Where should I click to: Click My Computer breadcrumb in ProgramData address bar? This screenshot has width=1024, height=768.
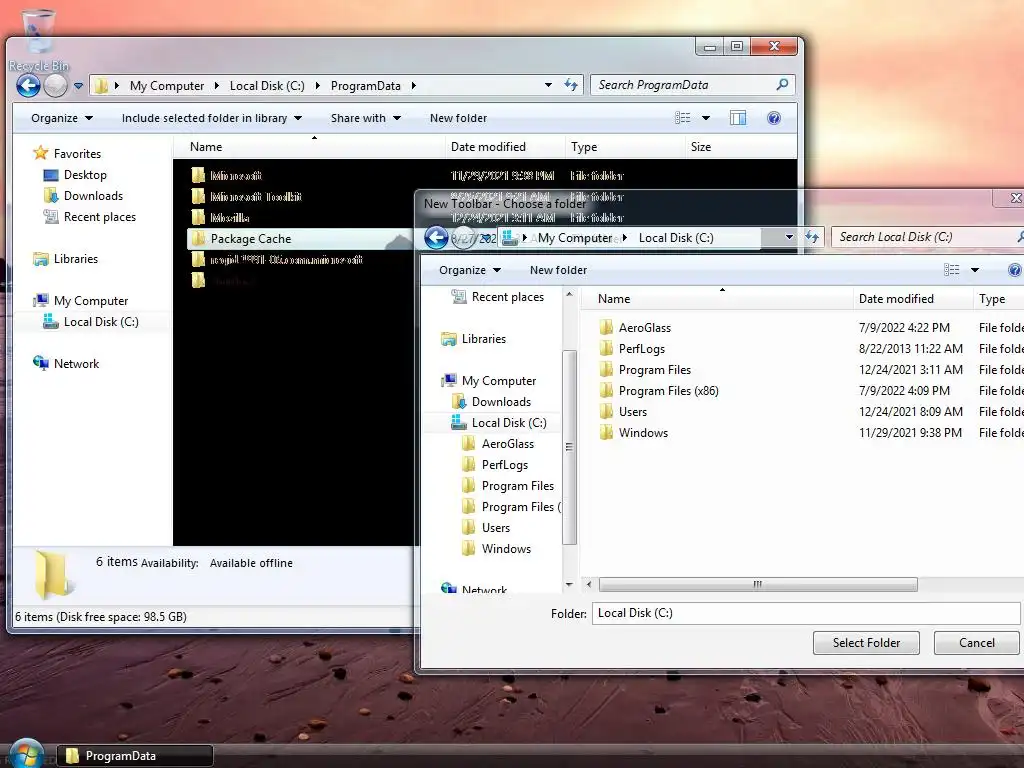click(x=167, y=86)
